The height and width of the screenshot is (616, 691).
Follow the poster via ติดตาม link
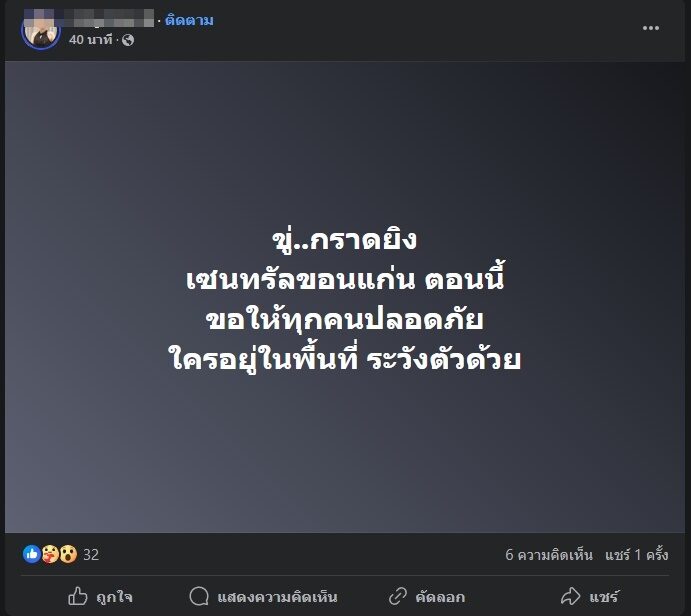point(189,20)
